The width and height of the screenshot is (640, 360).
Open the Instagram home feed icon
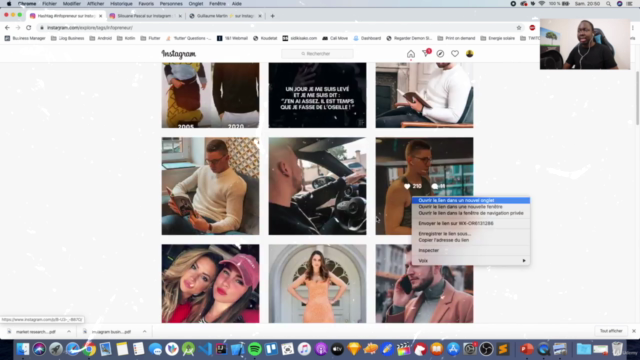pos(411,54)
